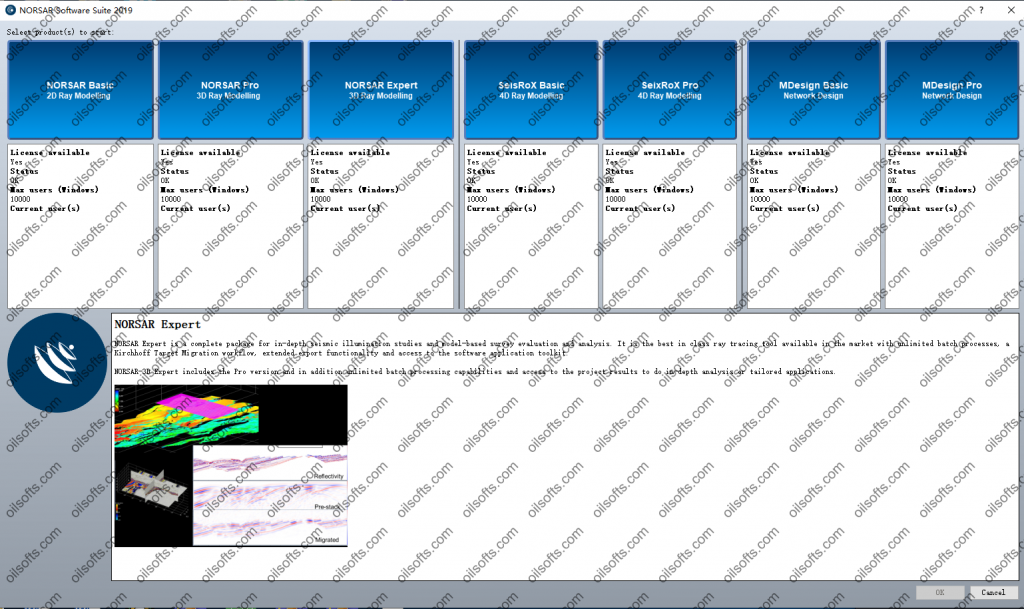The height and width of the screenshot is (609, 1024).
Task: Select the NORSAR Basic 2D Ray Modelling tile
Action: tap(80, 90)
